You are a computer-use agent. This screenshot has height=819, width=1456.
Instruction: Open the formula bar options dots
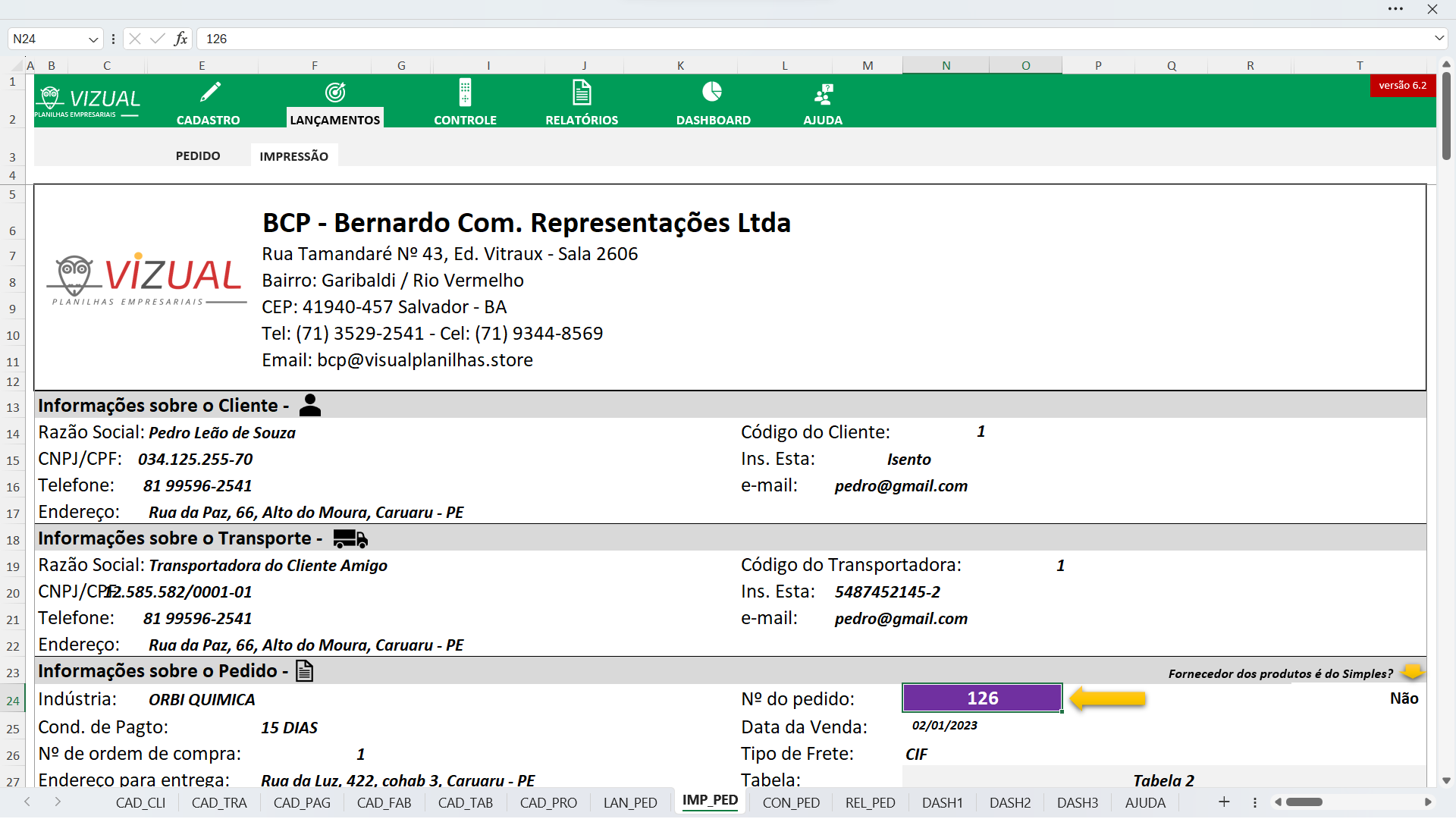pyautogui.click(x=113, y=39)
